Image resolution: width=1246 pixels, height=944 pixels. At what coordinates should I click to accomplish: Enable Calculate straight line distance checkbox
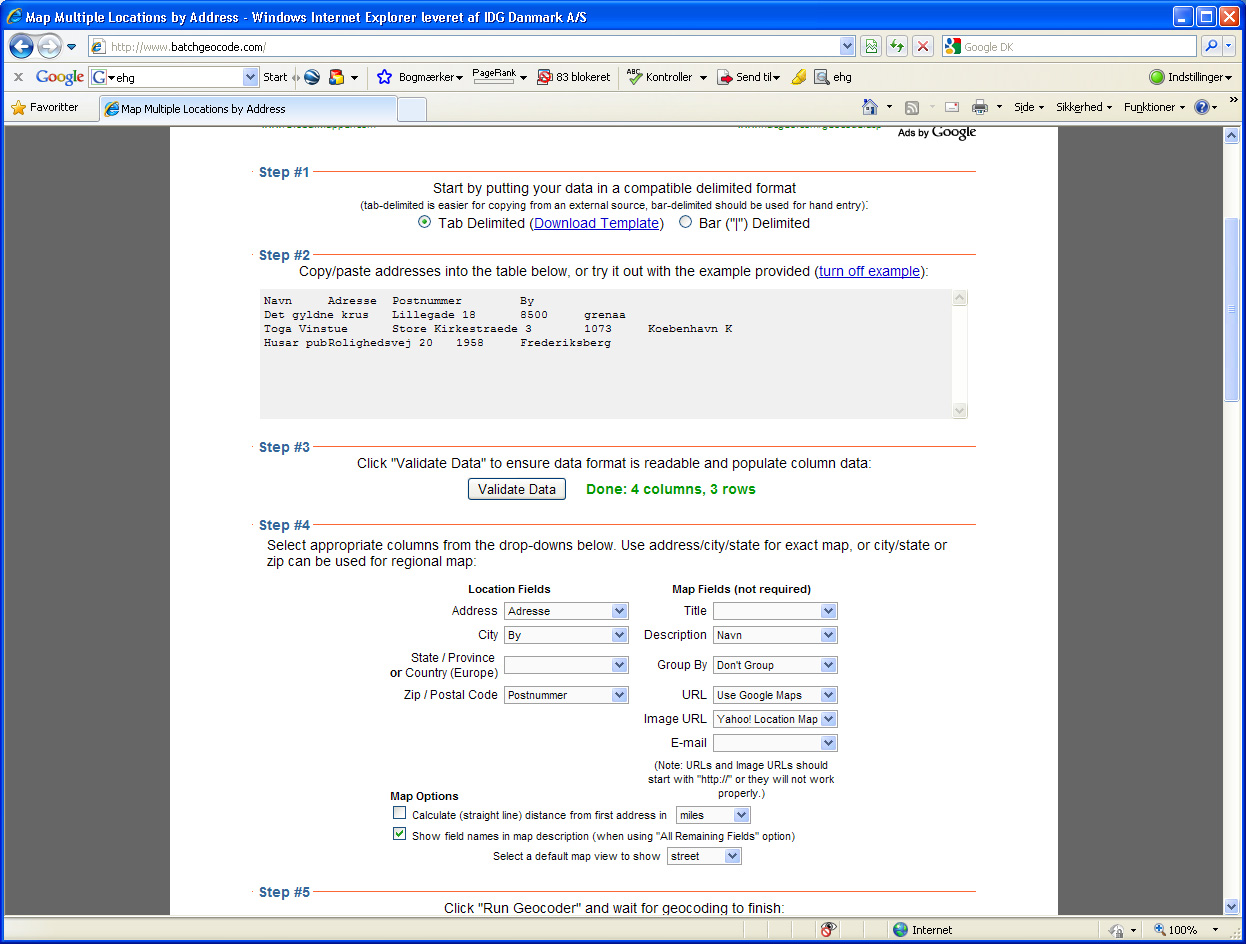(400, 813)
